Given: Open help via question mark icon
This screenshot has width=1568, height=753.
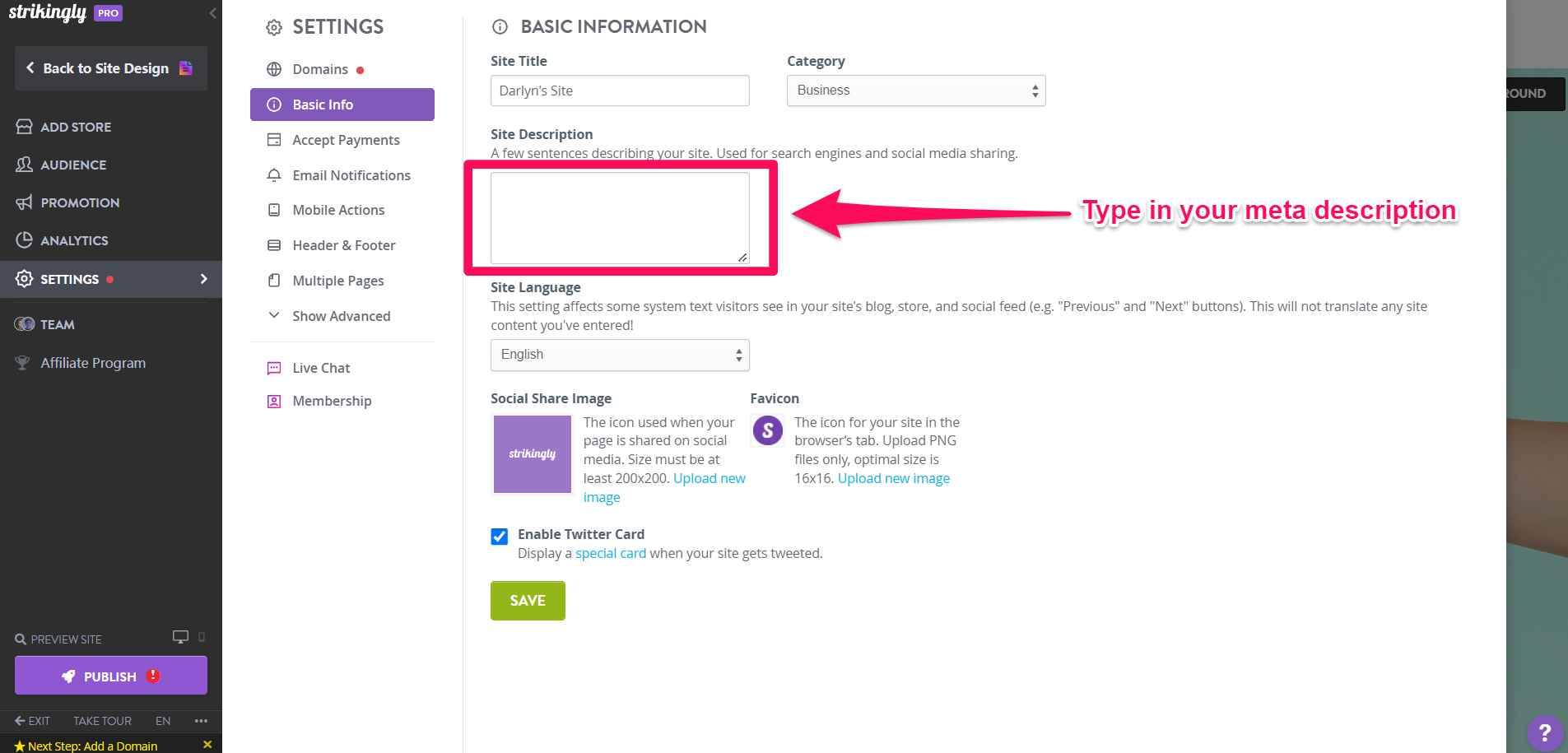Looking at the screenshot, I should pyautogui.click(x=1544, y=732).
